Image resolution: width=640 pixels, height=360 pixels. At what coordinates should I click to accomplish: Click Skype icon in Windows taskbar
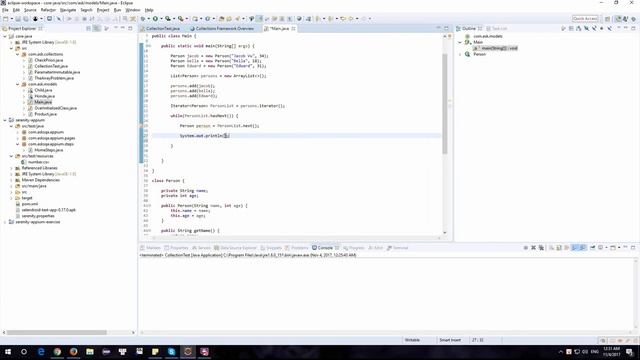coord(171,351)
